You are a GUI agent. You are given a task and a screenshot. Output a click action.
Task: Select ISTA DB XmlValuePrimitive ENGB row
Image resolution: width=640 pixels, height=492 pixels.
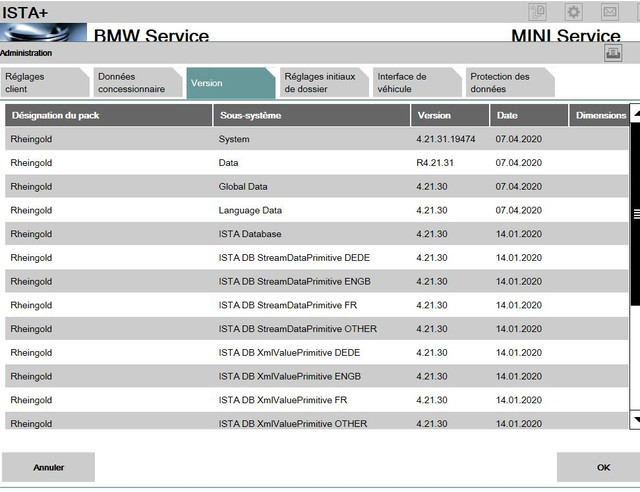(x=316, y=376)
